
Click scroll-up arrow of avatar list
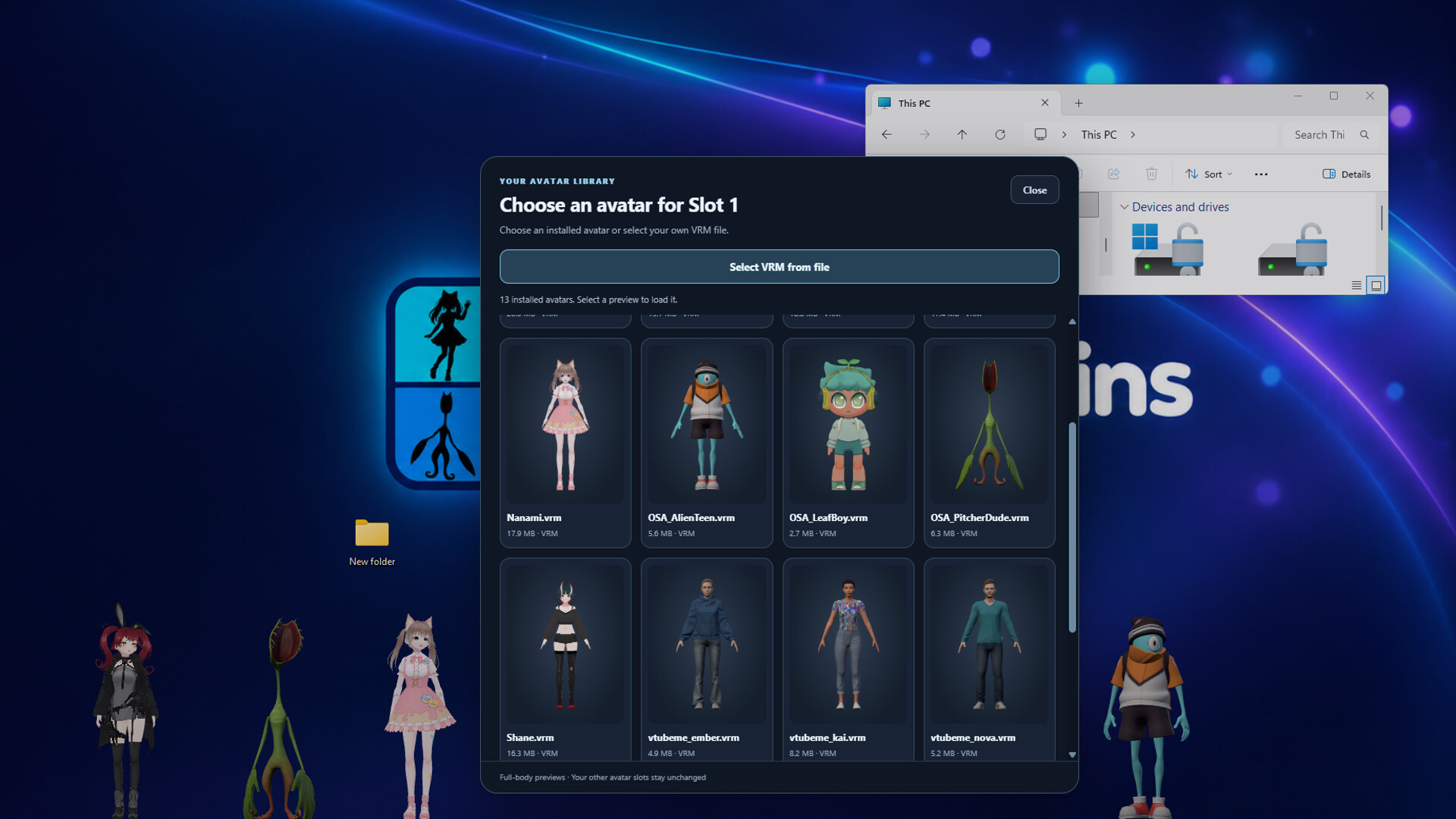1072,322
